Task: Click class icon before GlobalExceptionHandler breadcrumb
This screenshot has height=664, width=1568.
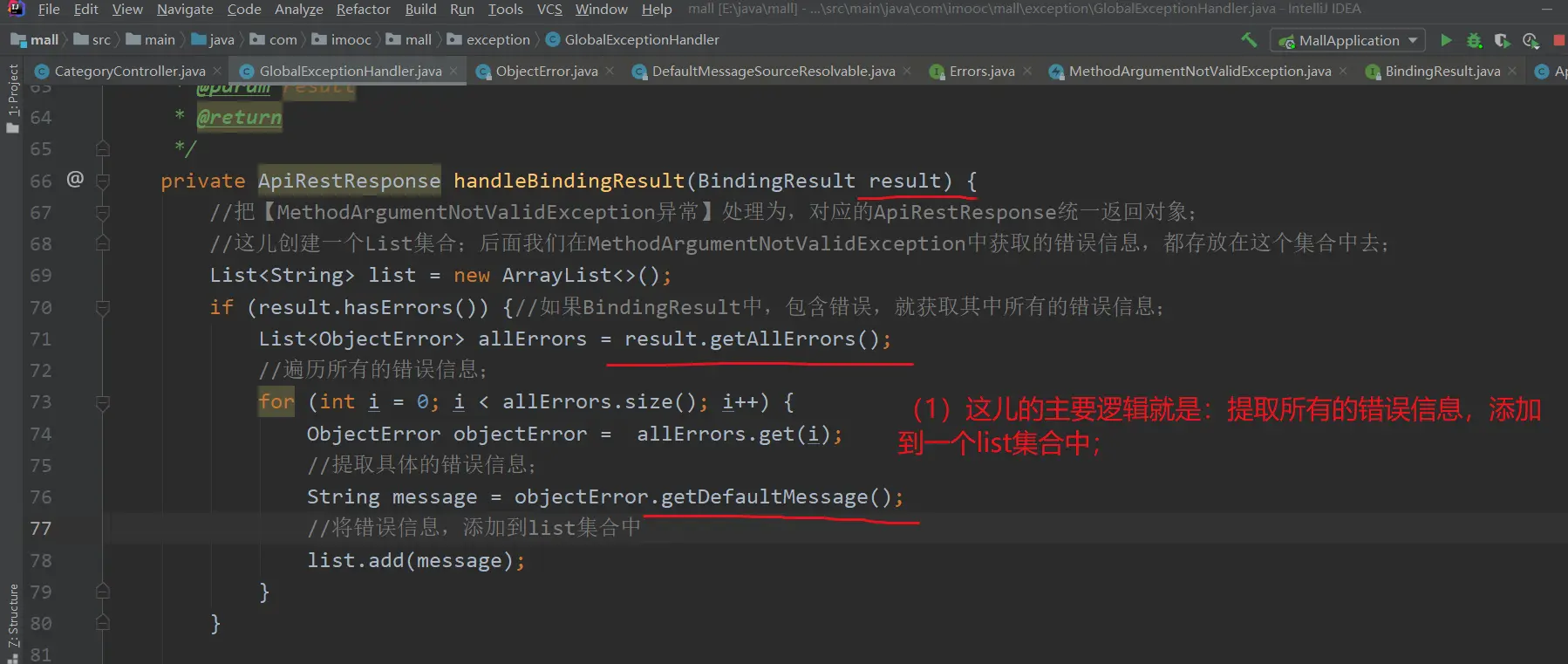Action: click(x=552, y=40)
